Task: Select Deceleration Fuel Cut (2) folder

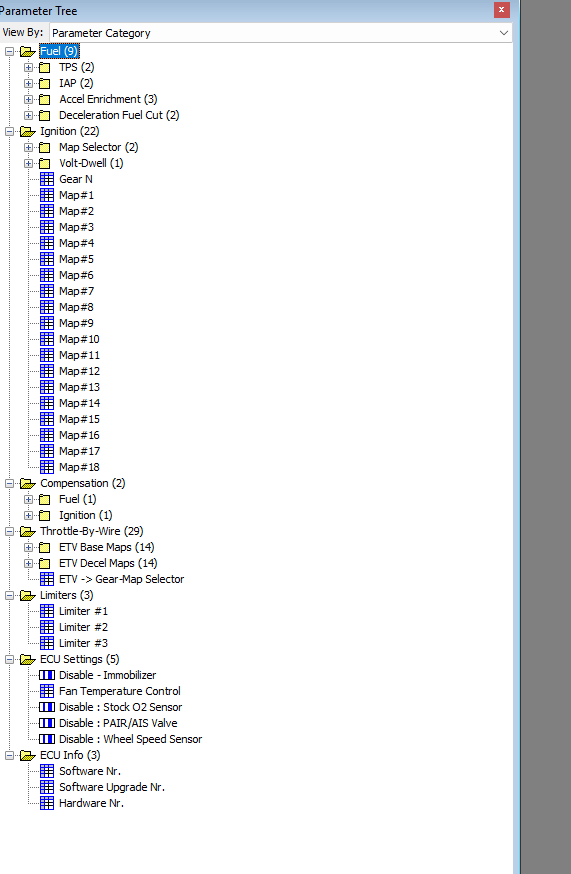Action: 119,115
